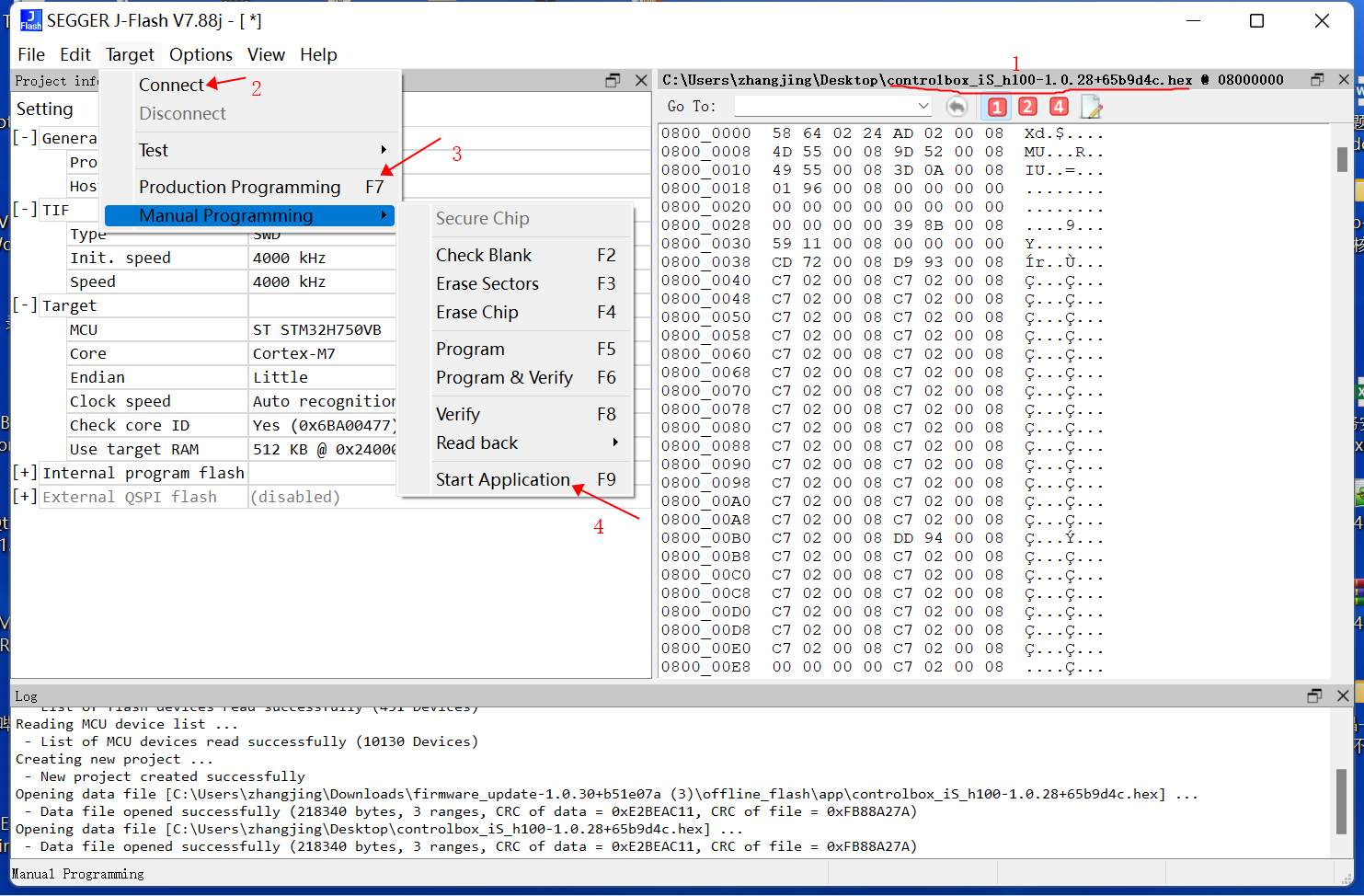Click the edit data notepad-pencil icon
Viewport: 1364px width, 896px height.
[1091, 107]
